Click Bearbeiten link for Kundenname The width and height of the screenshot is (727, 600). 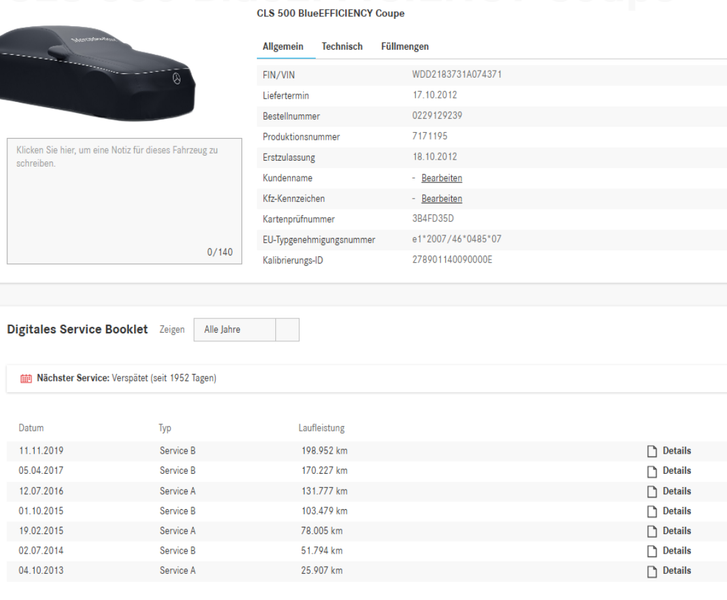coord(441,178)
